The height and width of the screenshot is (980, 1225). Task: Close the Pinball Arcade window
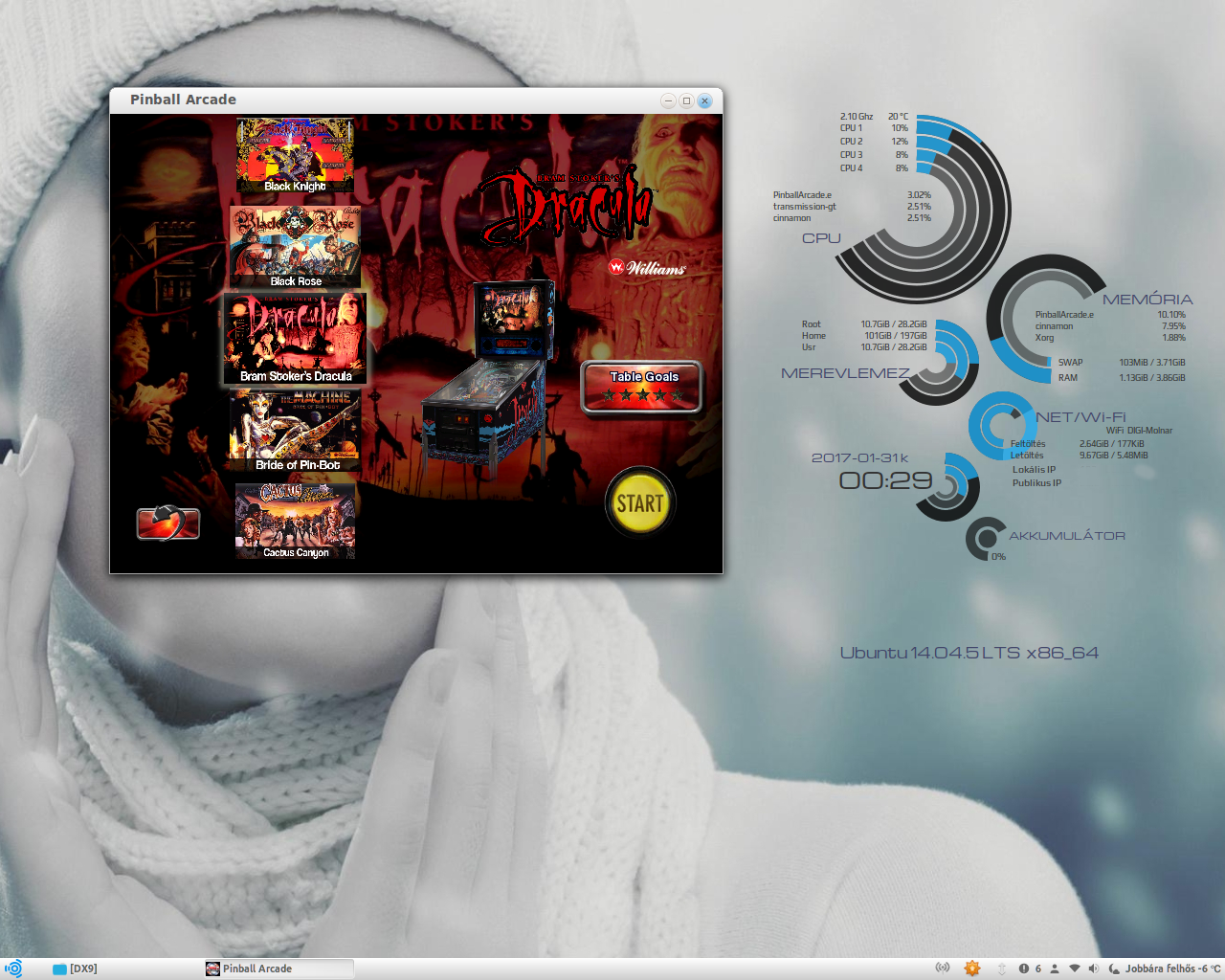704,100
